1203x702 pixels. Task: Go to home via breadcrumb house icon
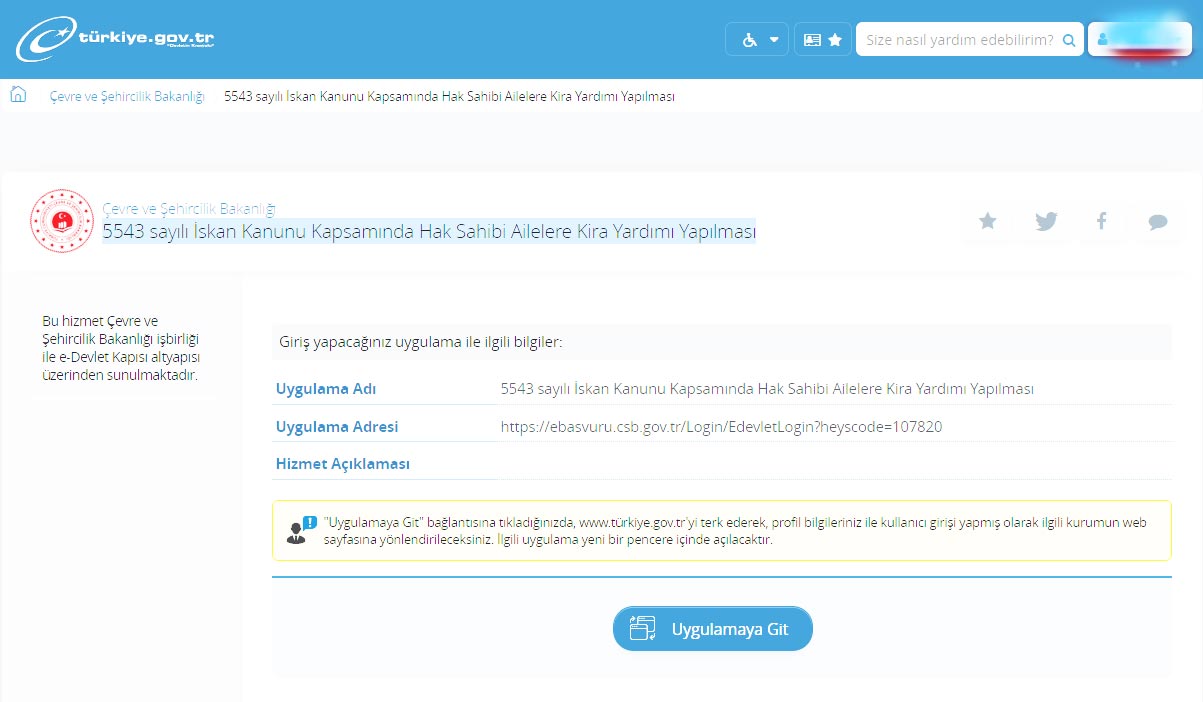point(18,95)
